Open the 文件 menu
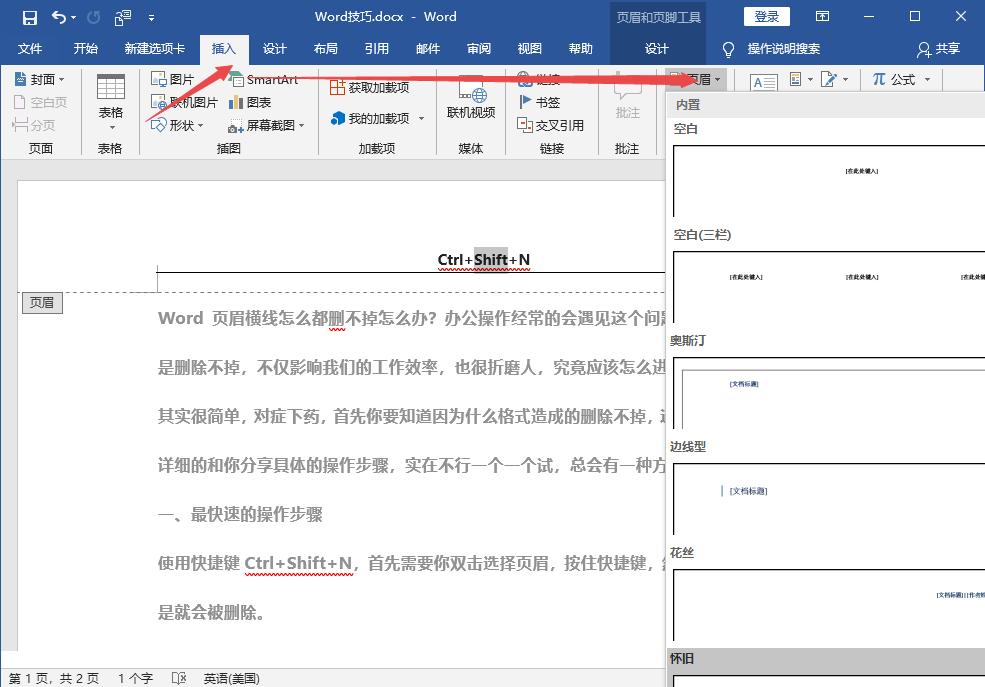 pyautogui.click(x=29, y=47)
